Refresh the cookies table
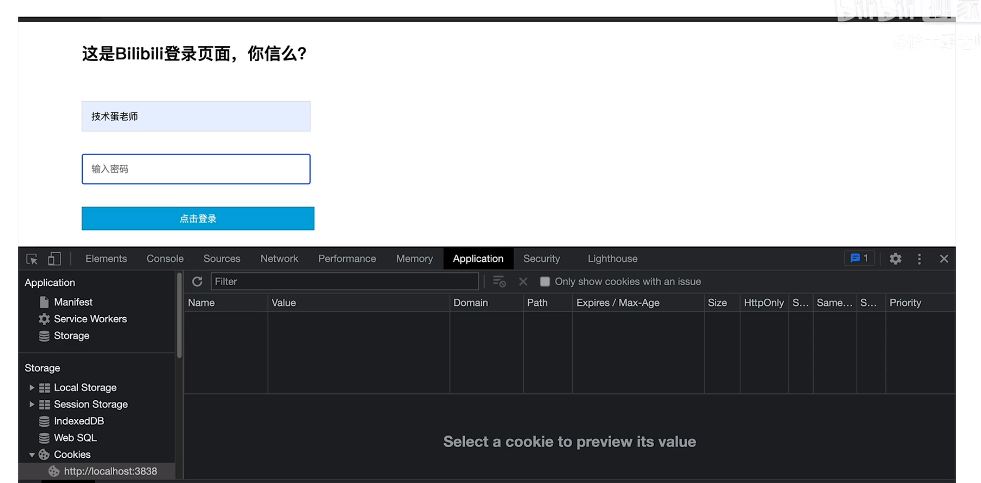The image size is (981, 483). pyautogui.click(x=197, y=282)
